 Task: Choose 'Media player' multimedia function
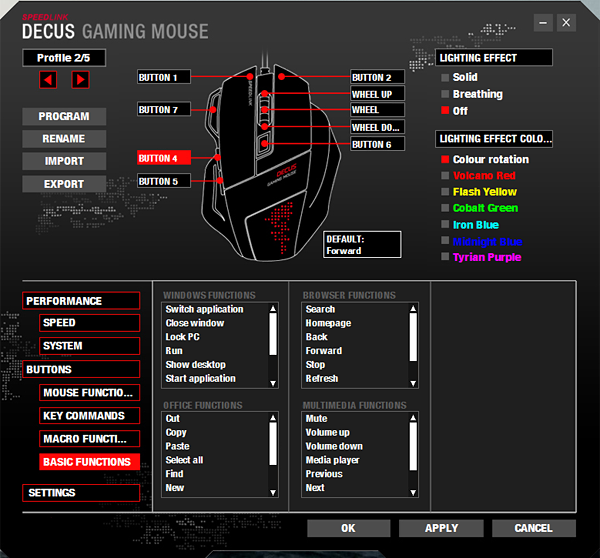(333, 460)
